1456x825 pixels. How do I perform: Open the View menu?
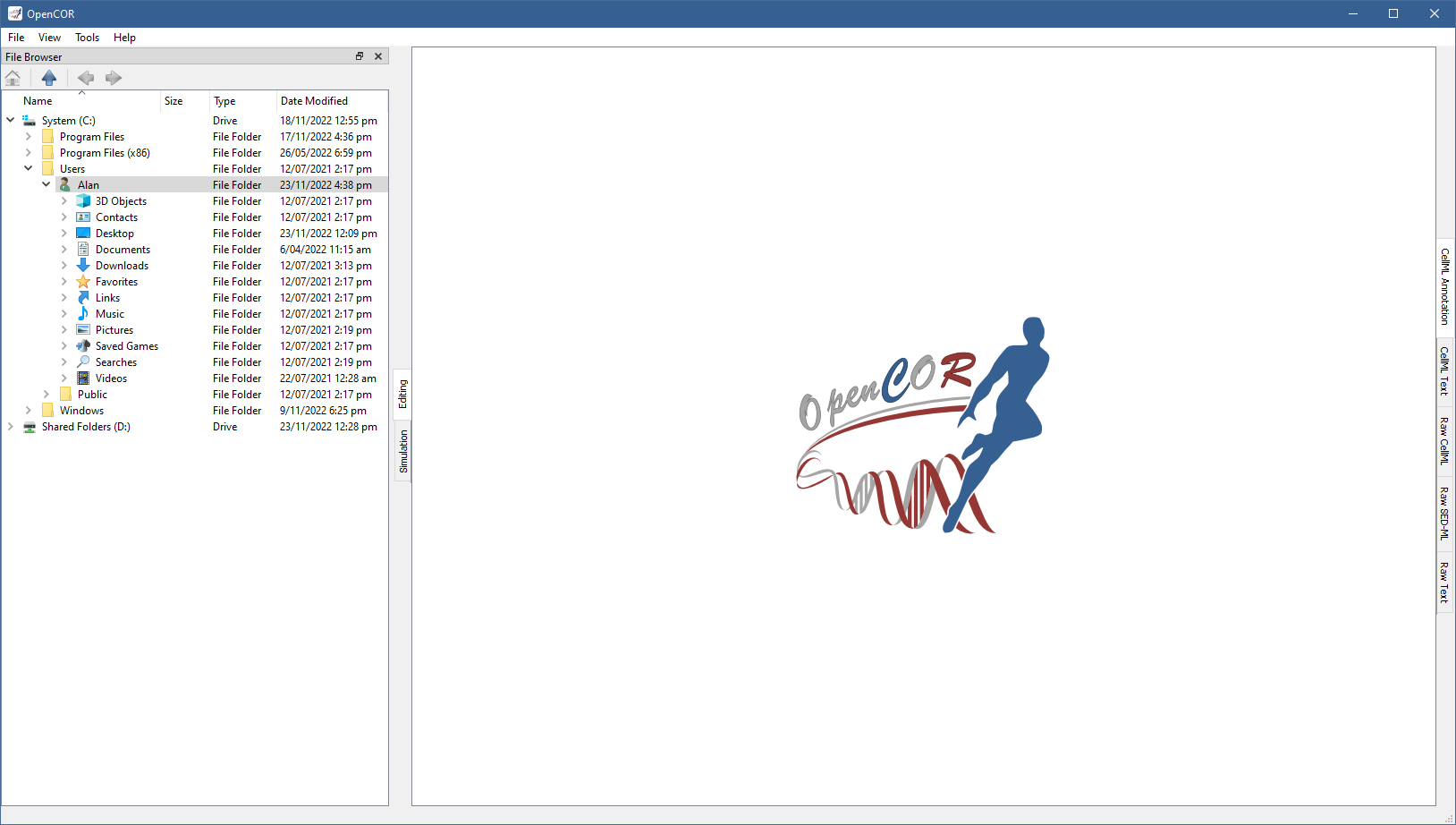(49, 38)
